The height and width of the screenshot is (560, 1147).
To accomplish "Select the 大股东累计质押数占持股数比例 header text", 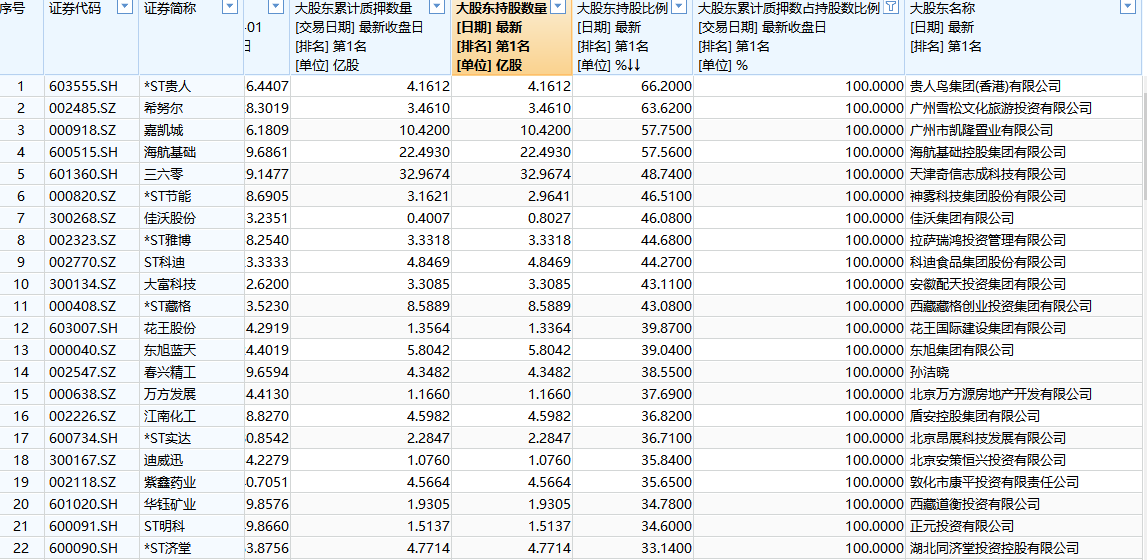I will 789,9.
